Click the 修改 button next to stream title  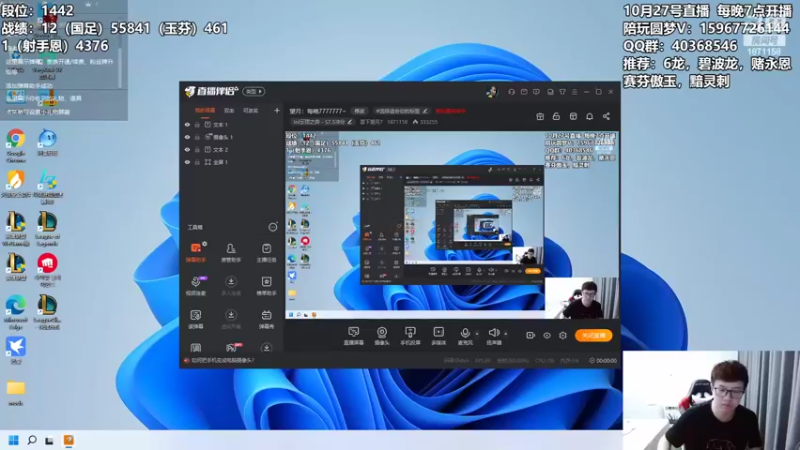[x=360, y=111]
